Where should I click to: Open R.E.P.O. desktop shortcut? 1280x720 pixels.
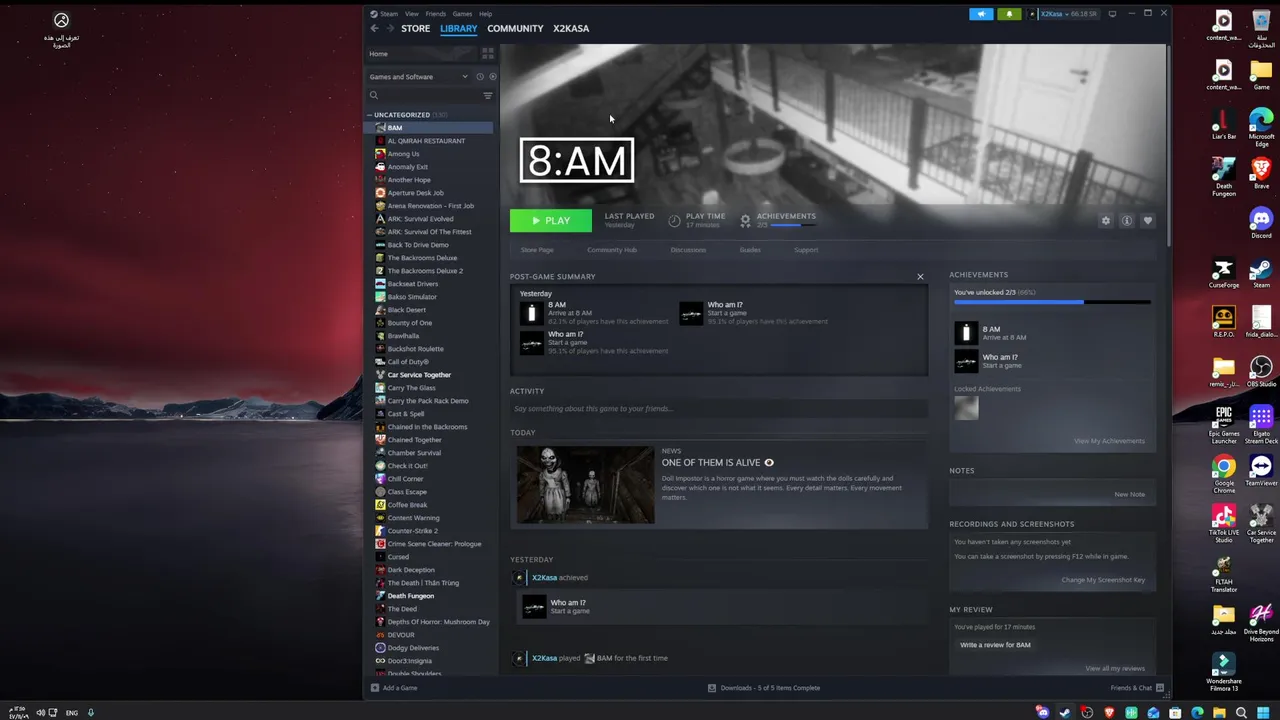coord(1224,322)
